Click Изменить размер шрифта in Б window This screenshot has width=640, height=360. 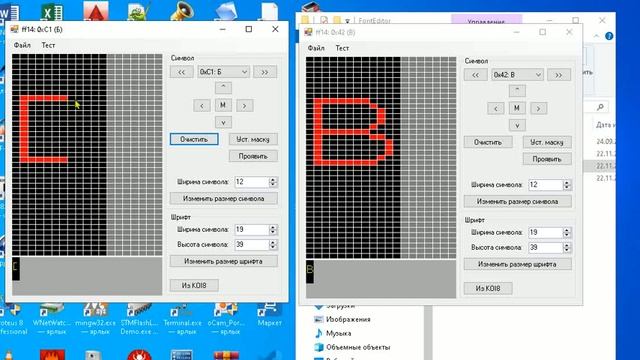click(x=224, y=261)
